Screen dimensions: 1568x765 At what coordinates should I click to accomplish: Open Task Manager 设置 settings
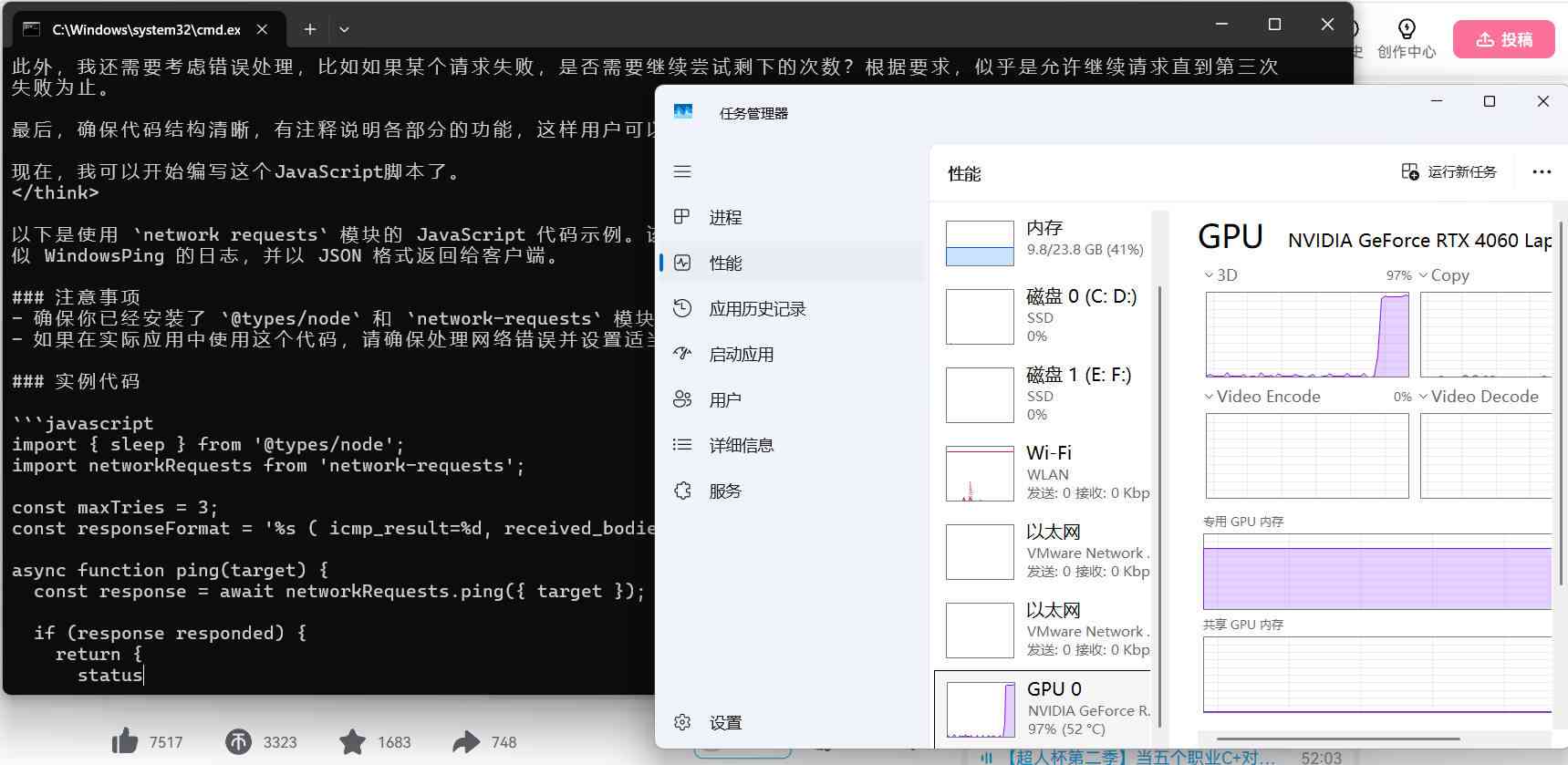[724, 722]
